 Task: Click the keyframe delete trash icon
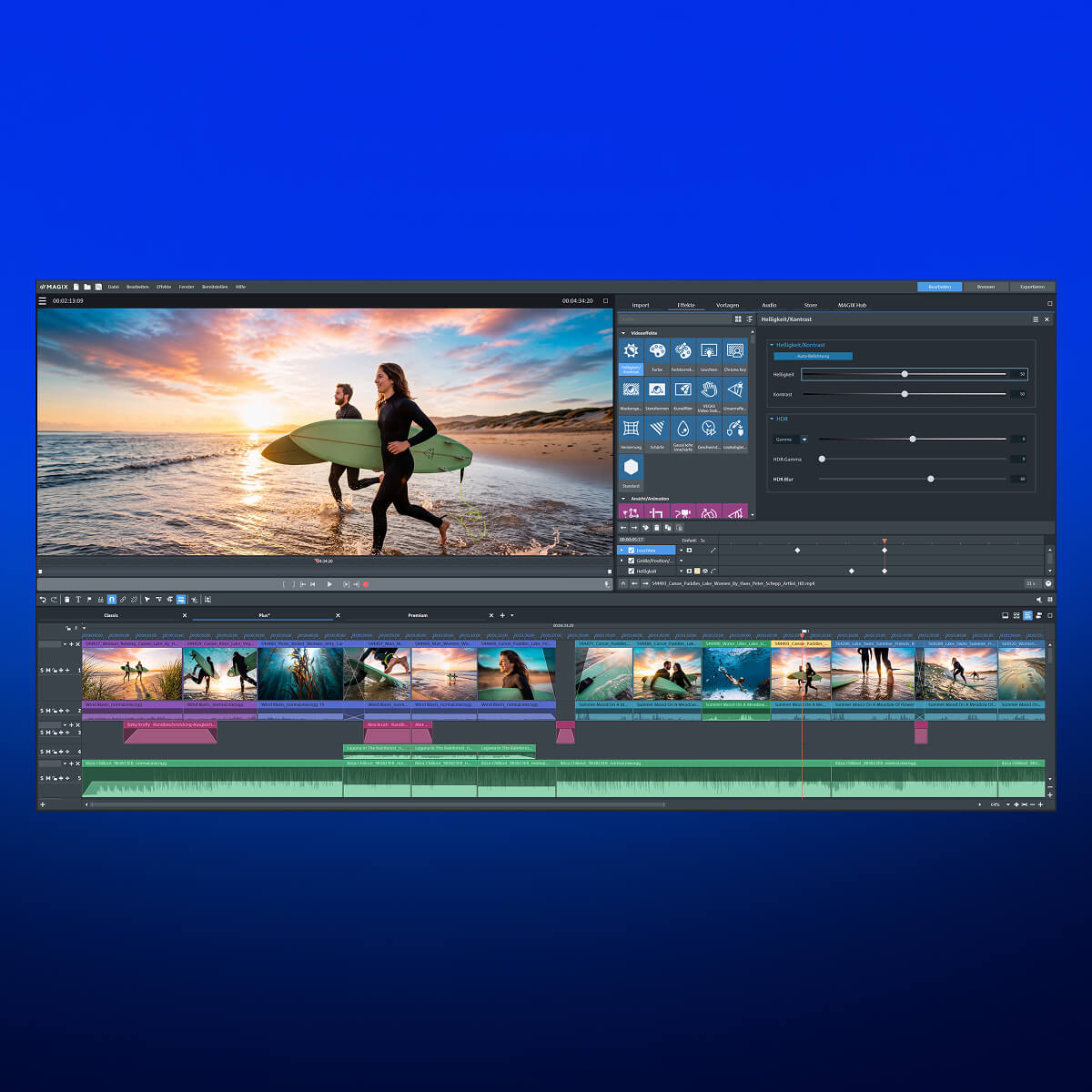click(x=657, y=528)
